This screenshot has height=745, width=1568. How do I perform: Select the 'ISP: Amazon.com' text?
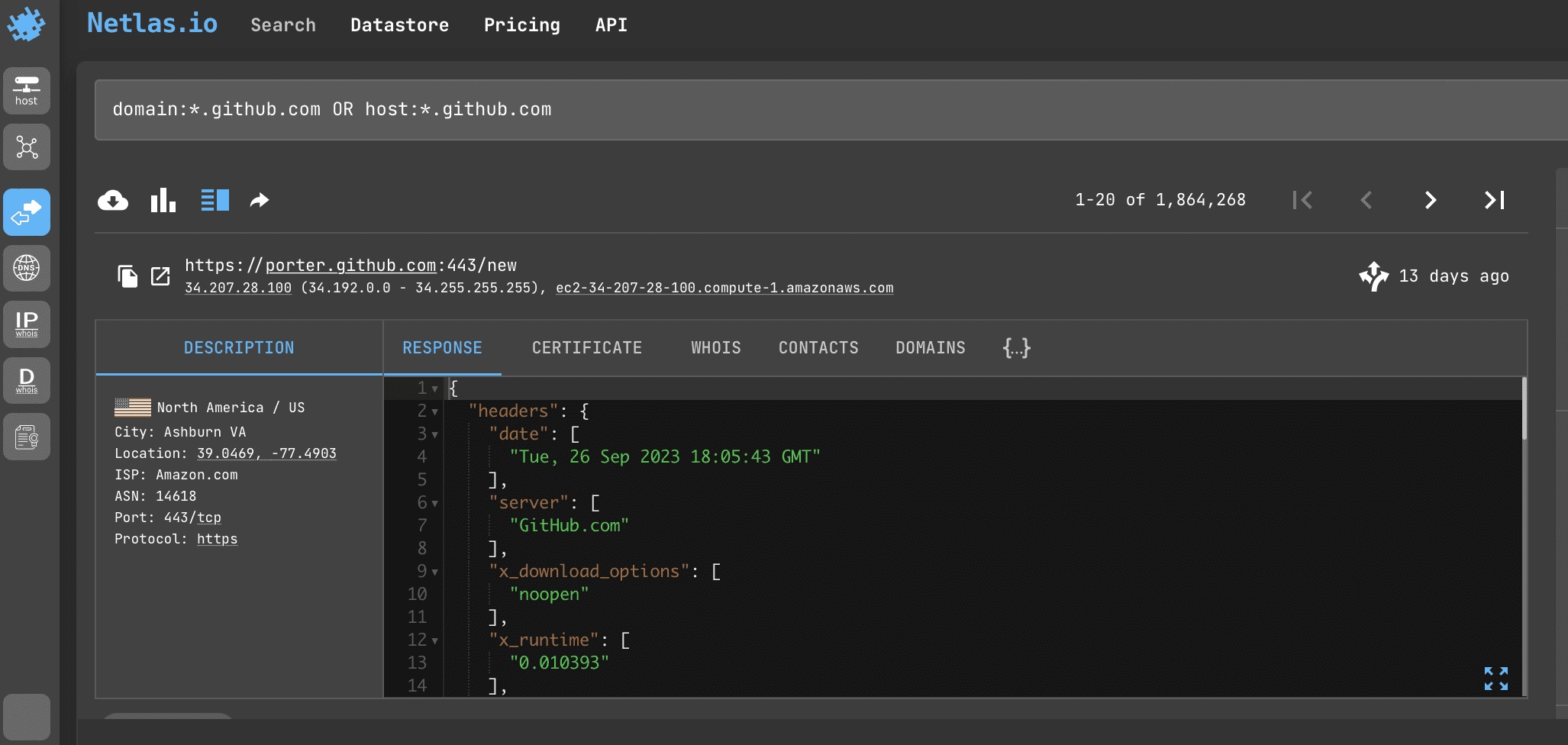[176, 475]
